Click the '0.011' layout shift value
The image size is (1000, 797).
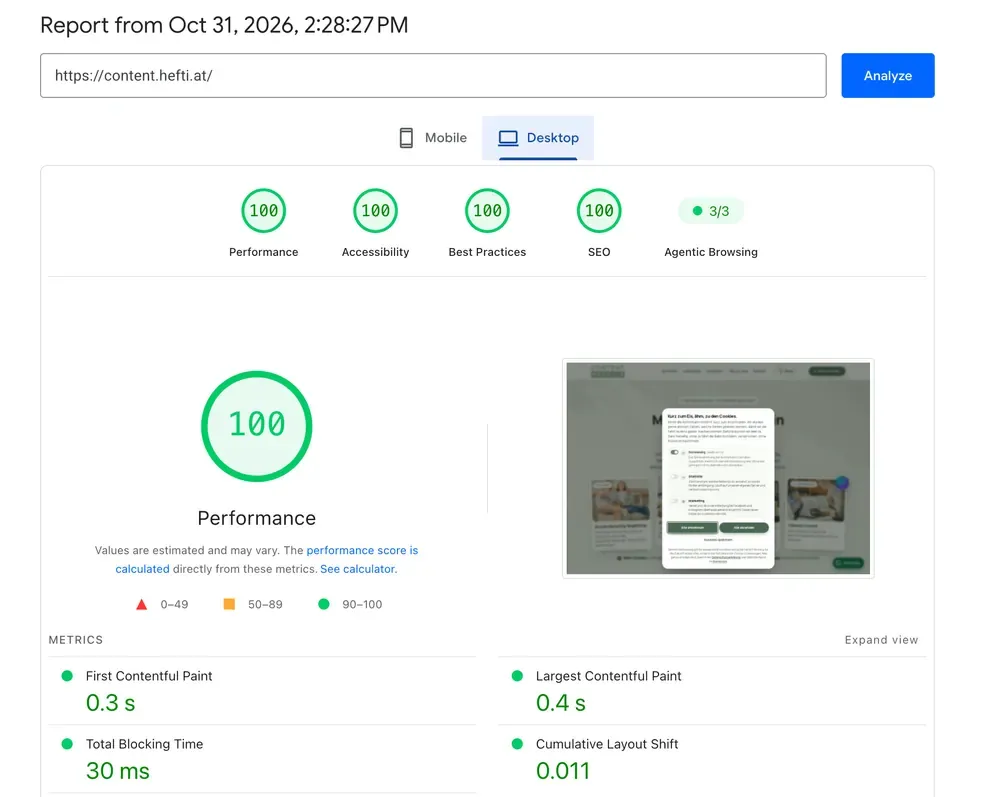pyautogui.click(x=562, y=771)
